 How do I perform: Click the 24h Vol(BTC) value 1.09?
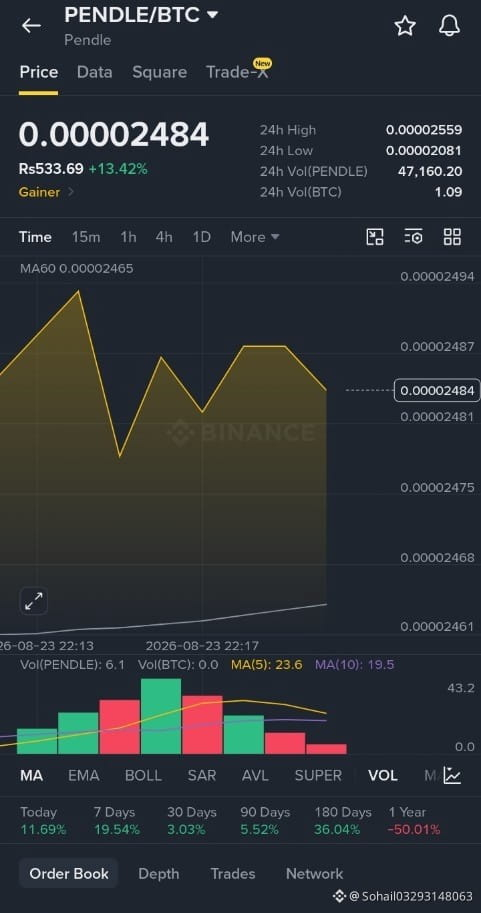click(448, 192)
